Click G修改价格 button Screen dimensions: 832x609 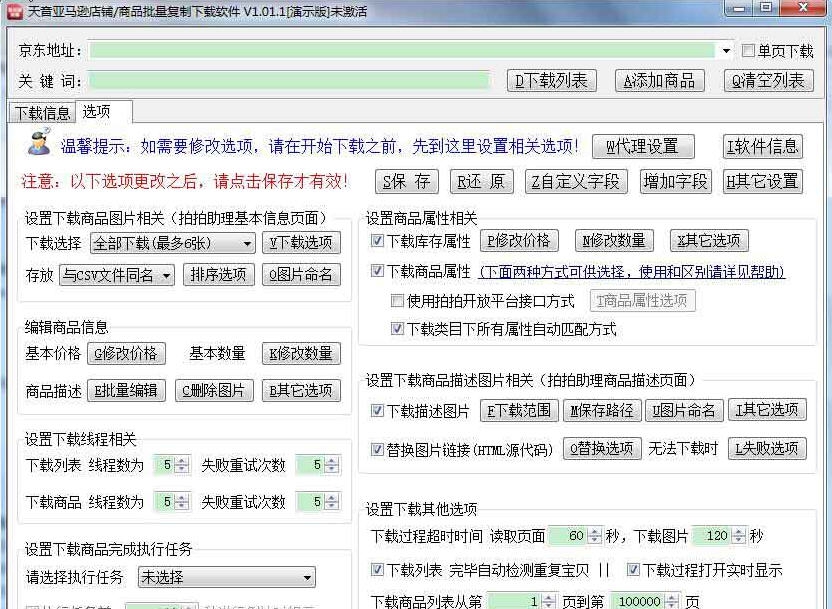tap(126, 353)
